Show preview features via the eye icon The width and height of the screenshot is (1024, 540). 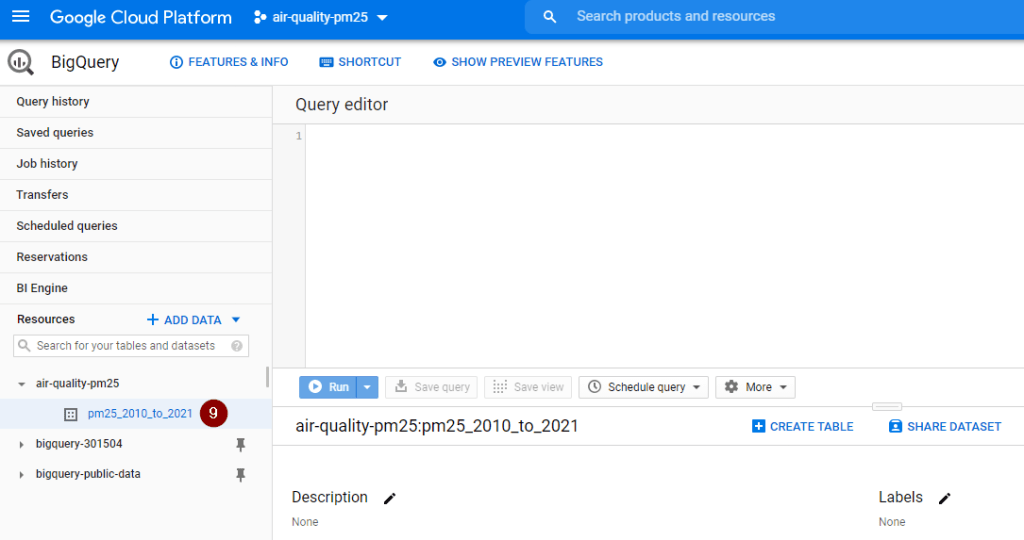coord(439,62)
